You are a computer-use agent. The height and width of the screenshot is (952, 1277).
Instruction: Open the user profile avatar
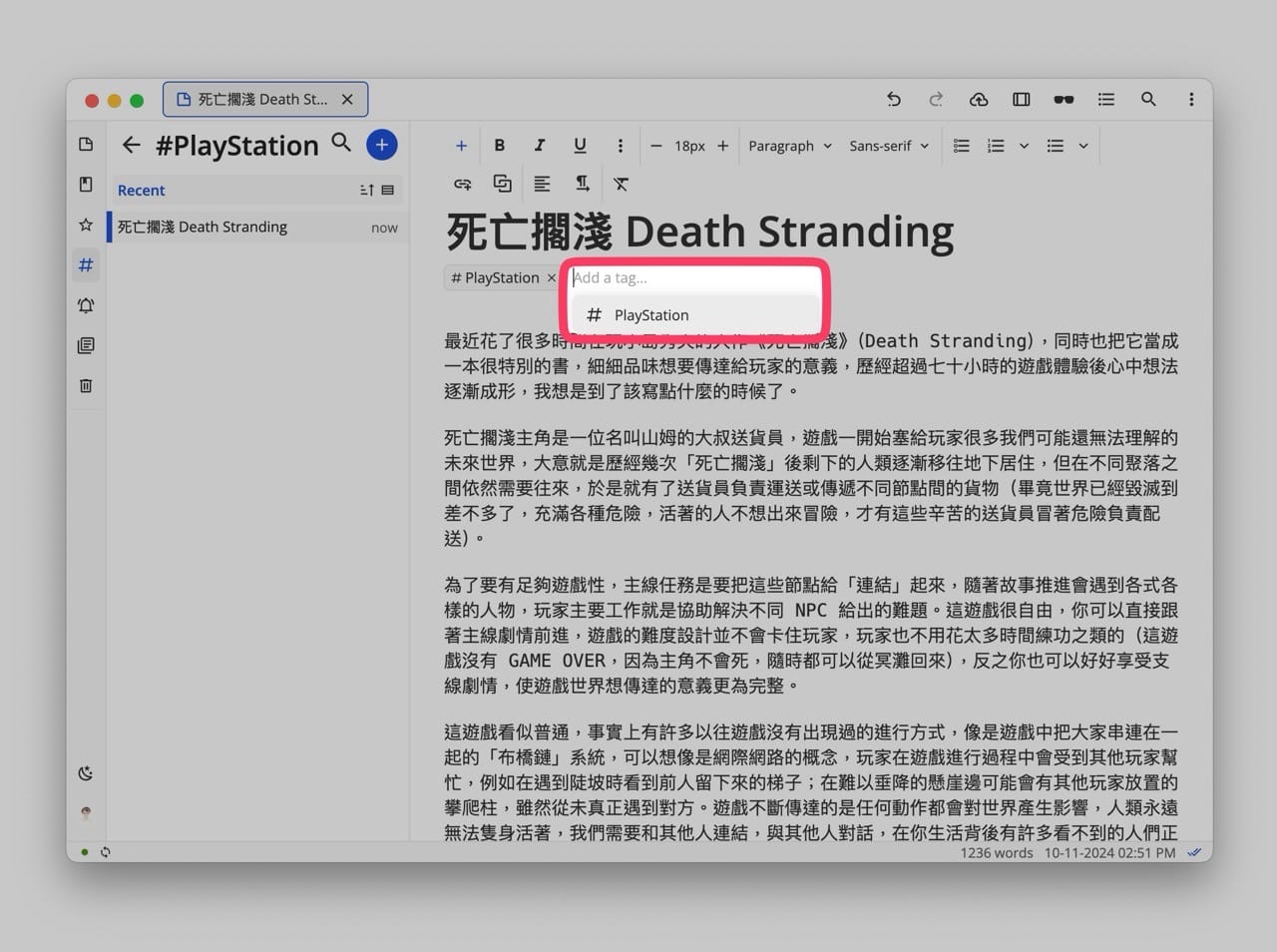click(86, 813)
